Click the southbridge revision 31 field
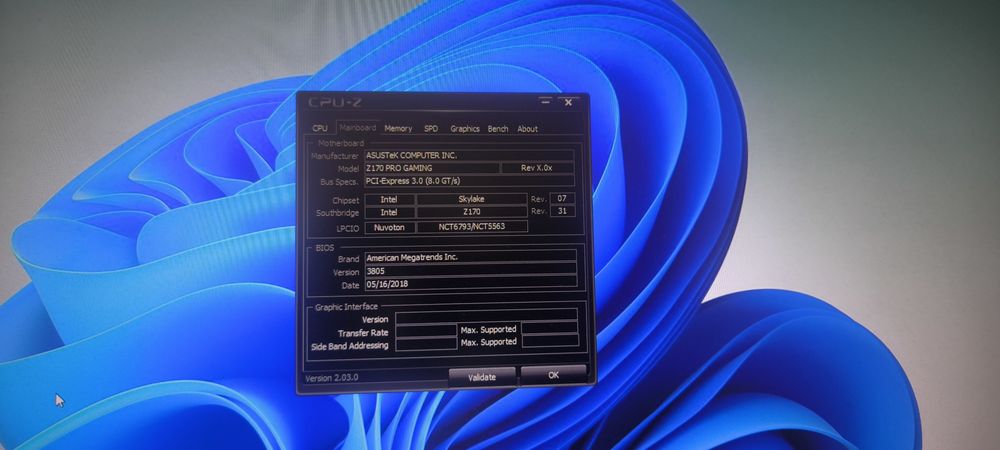Screen dimensions: 1000x450 562,211
